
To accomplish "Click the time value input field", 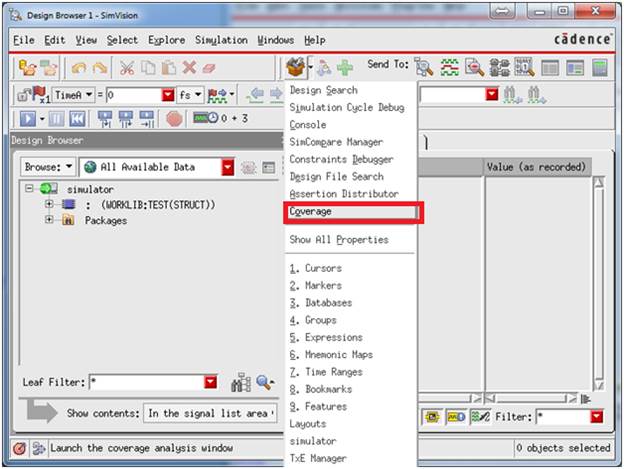I will pos(134,95).
